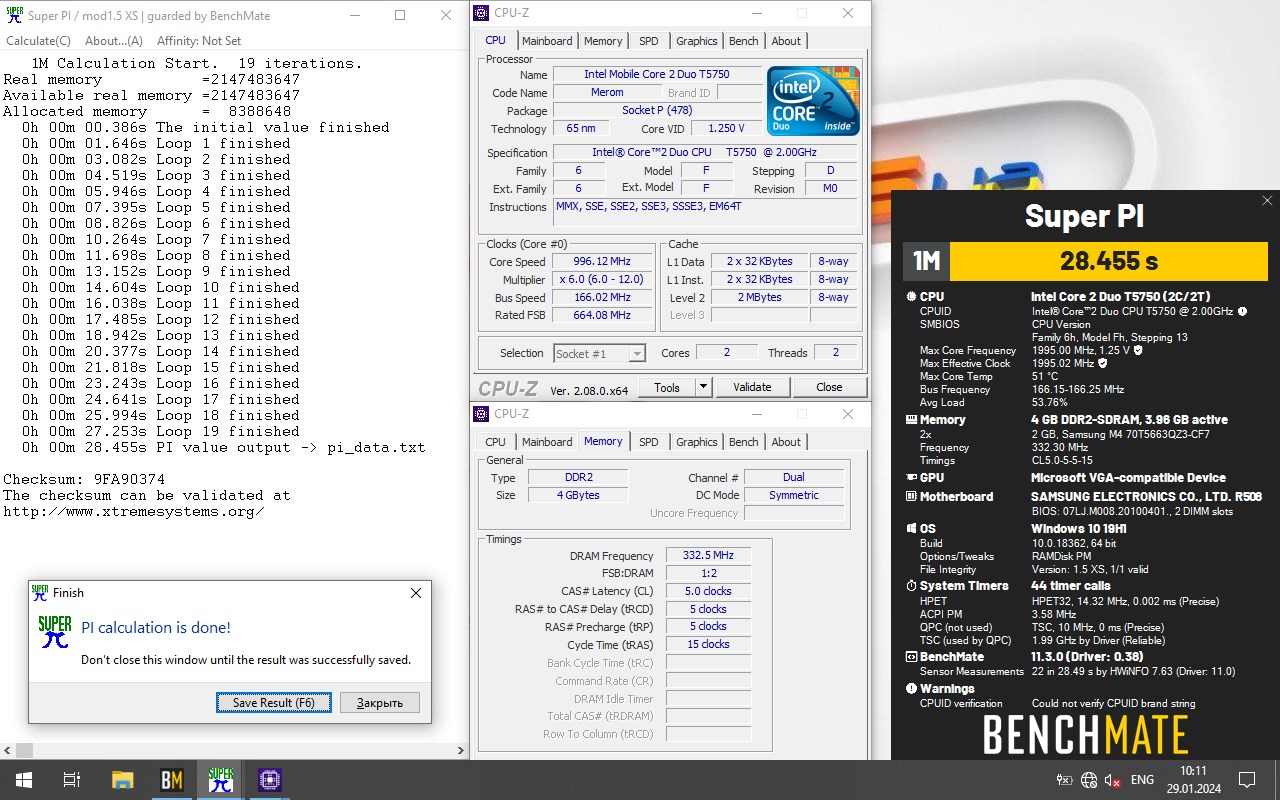This screenshot has height=800, width=1280.
Task: Switch to Mainboard tab in lower CPU-Z
Action: (547, 442)
